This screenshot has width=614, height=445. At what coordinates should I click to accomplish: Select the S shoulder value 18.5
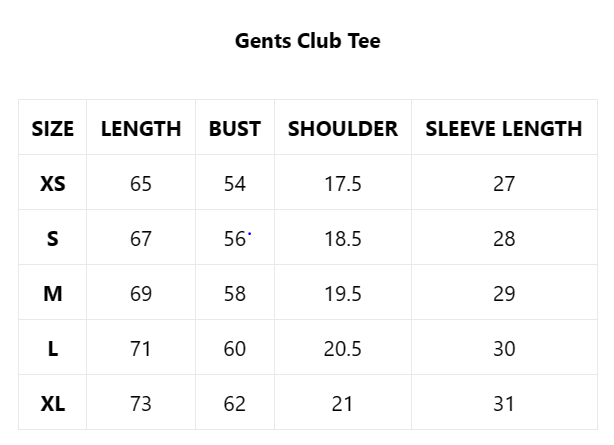(343, 239)
